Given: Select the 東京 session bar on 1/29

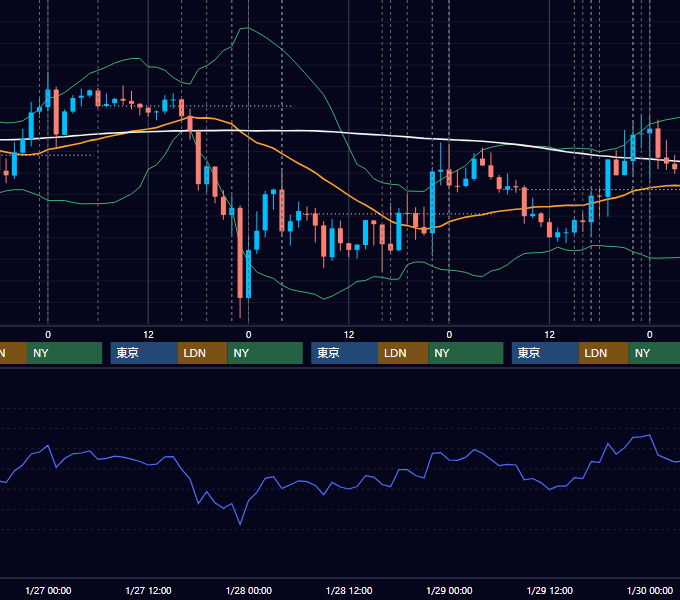Looking at the screenshot, I should (545, 353).
